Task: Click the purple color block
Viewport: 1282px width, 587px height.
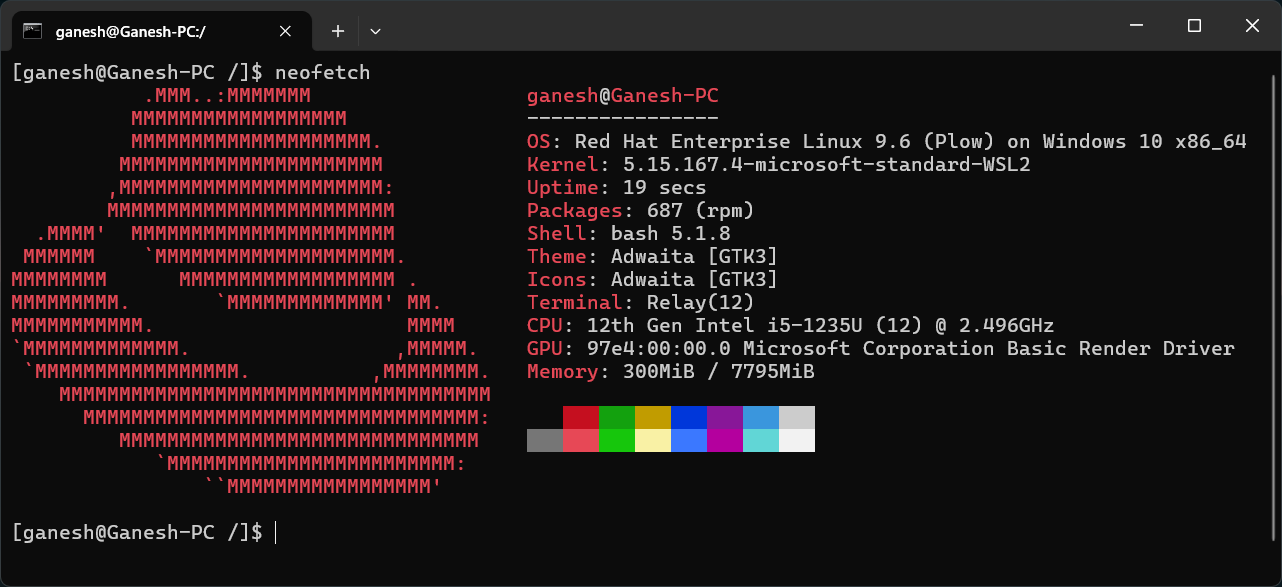Action: click(x=724, y=417)
